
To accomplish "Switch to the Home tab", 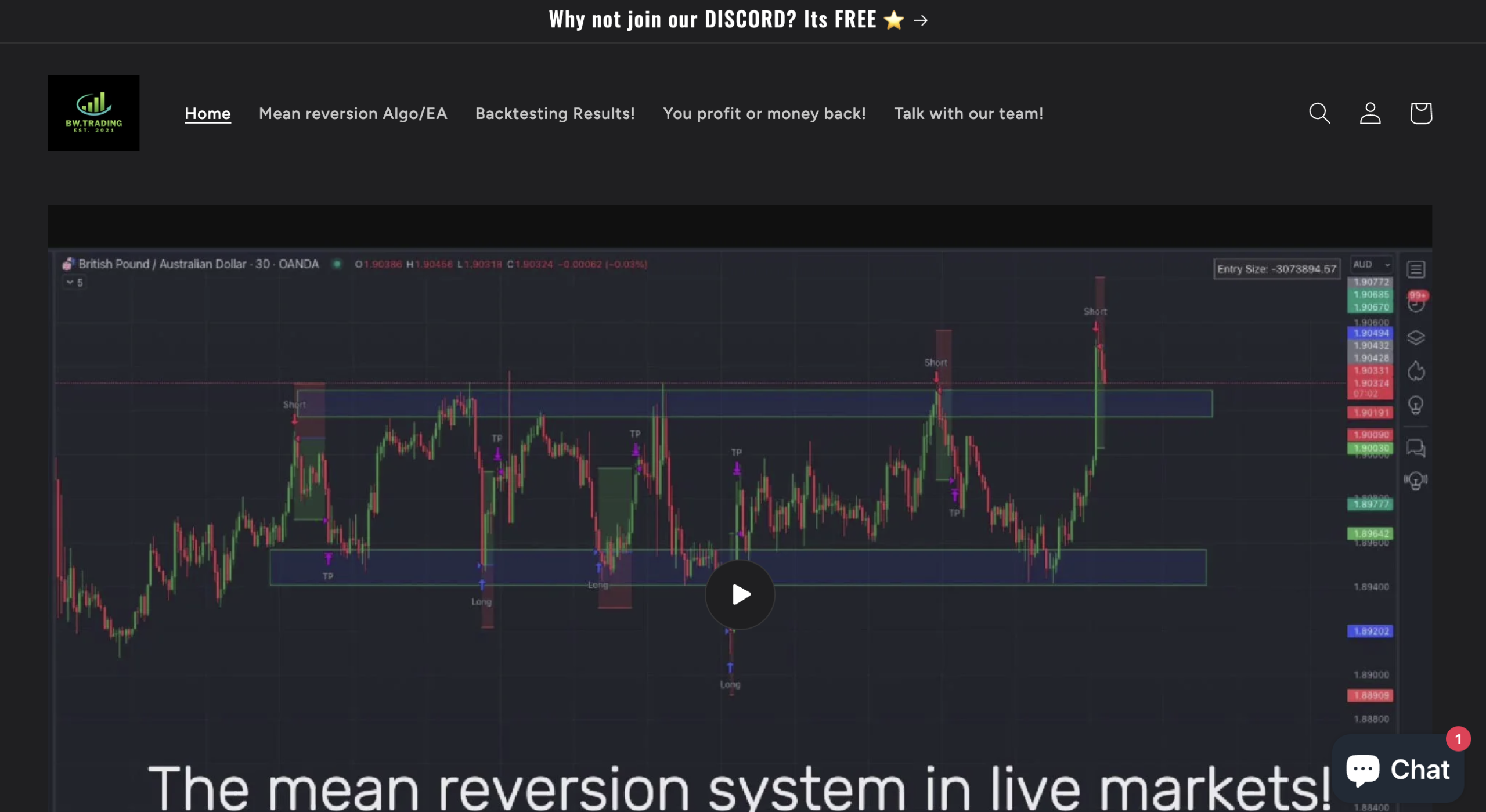I will pos(207,113).
